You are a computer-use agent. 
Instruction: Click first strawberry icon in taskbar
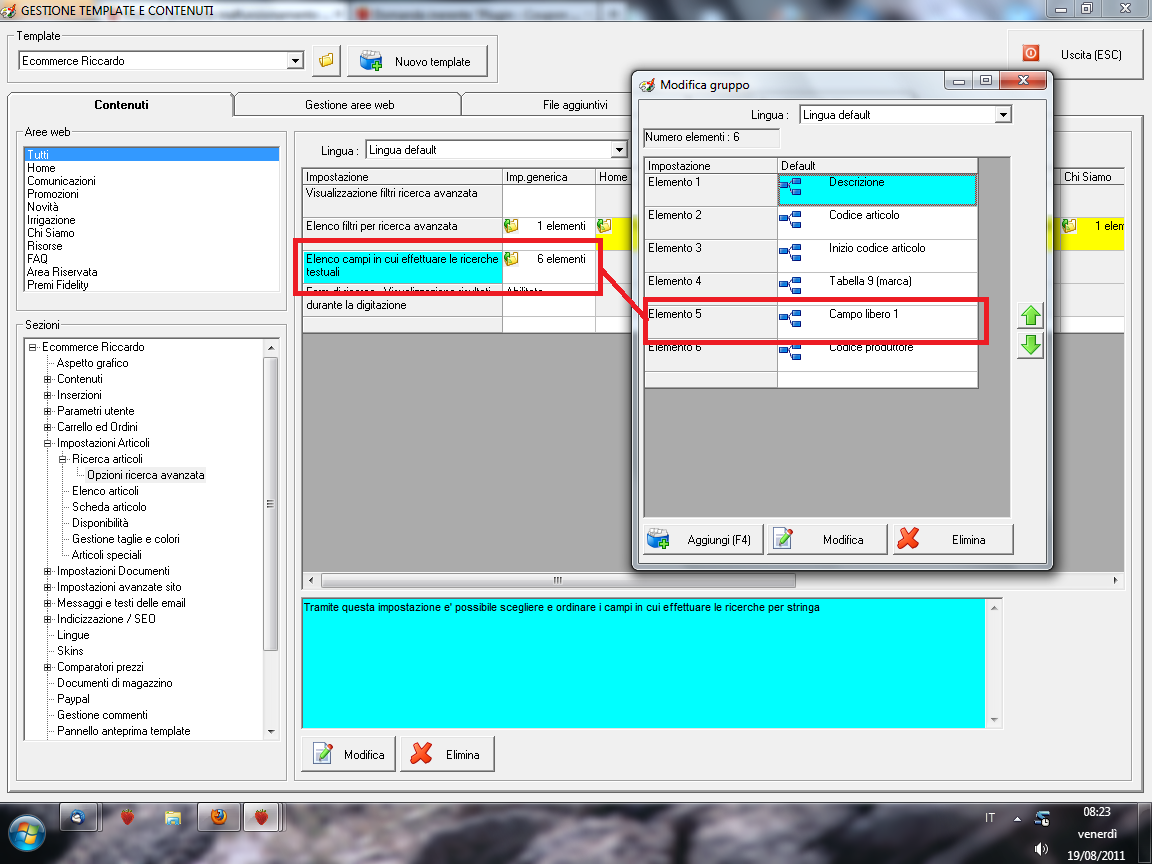tap(127, 817)
